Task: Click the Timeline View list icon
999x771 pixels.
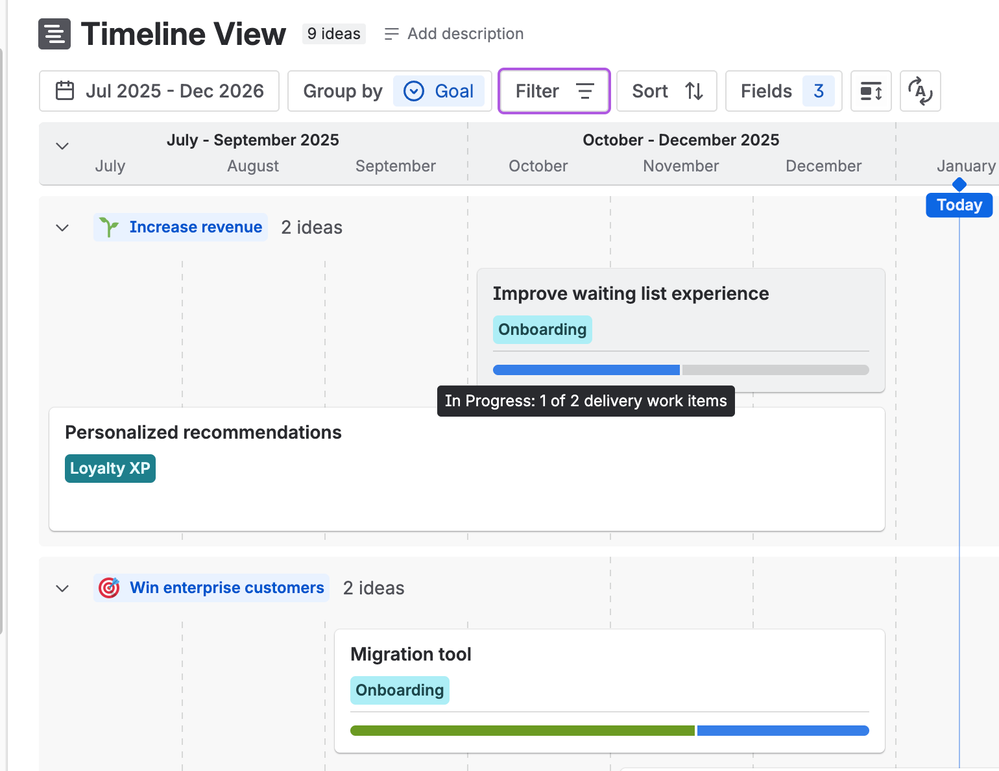Action: click(x=55, y=34)
